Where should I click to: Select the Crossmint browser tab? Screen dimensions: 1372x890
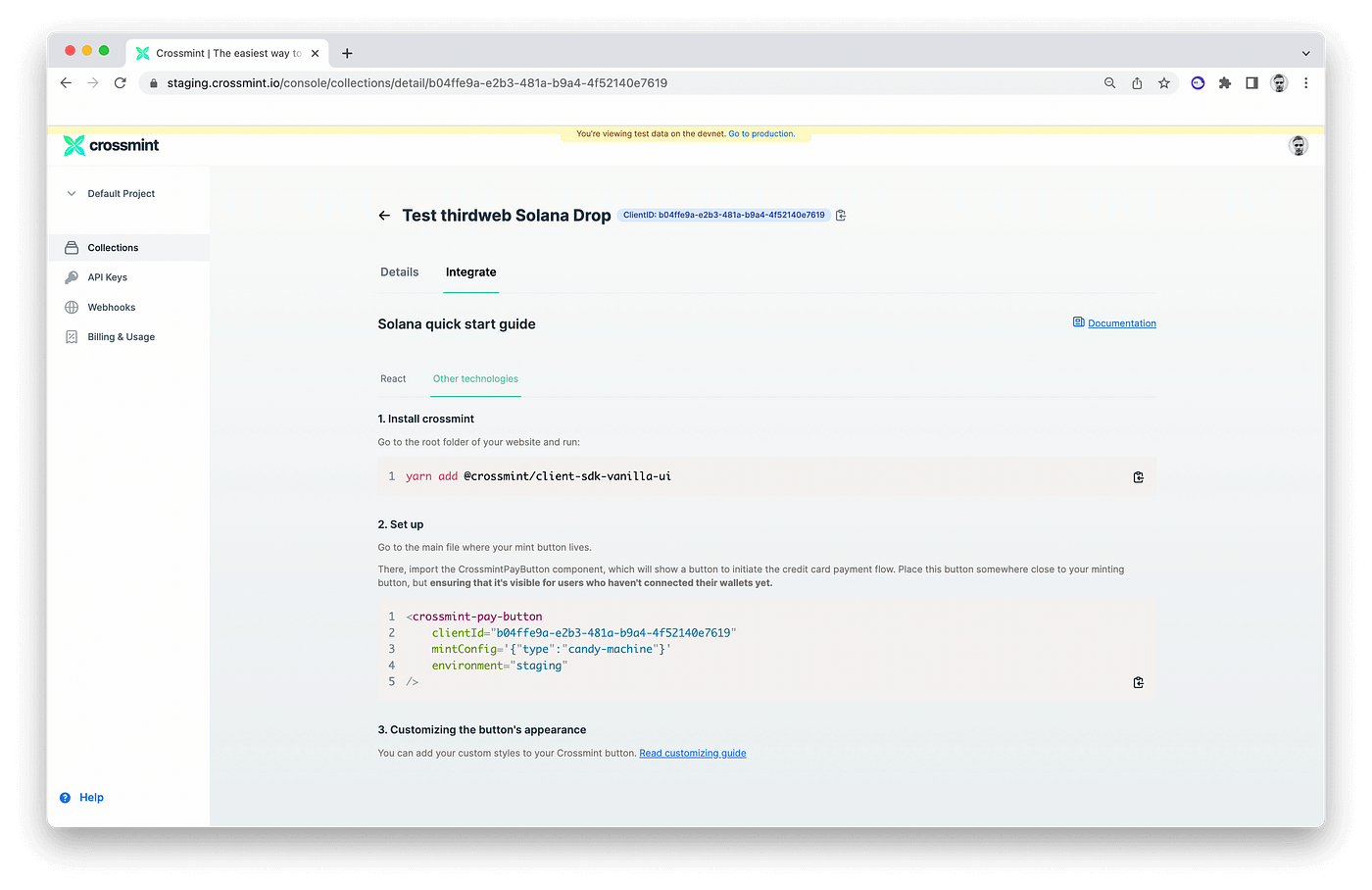[227, 53]
